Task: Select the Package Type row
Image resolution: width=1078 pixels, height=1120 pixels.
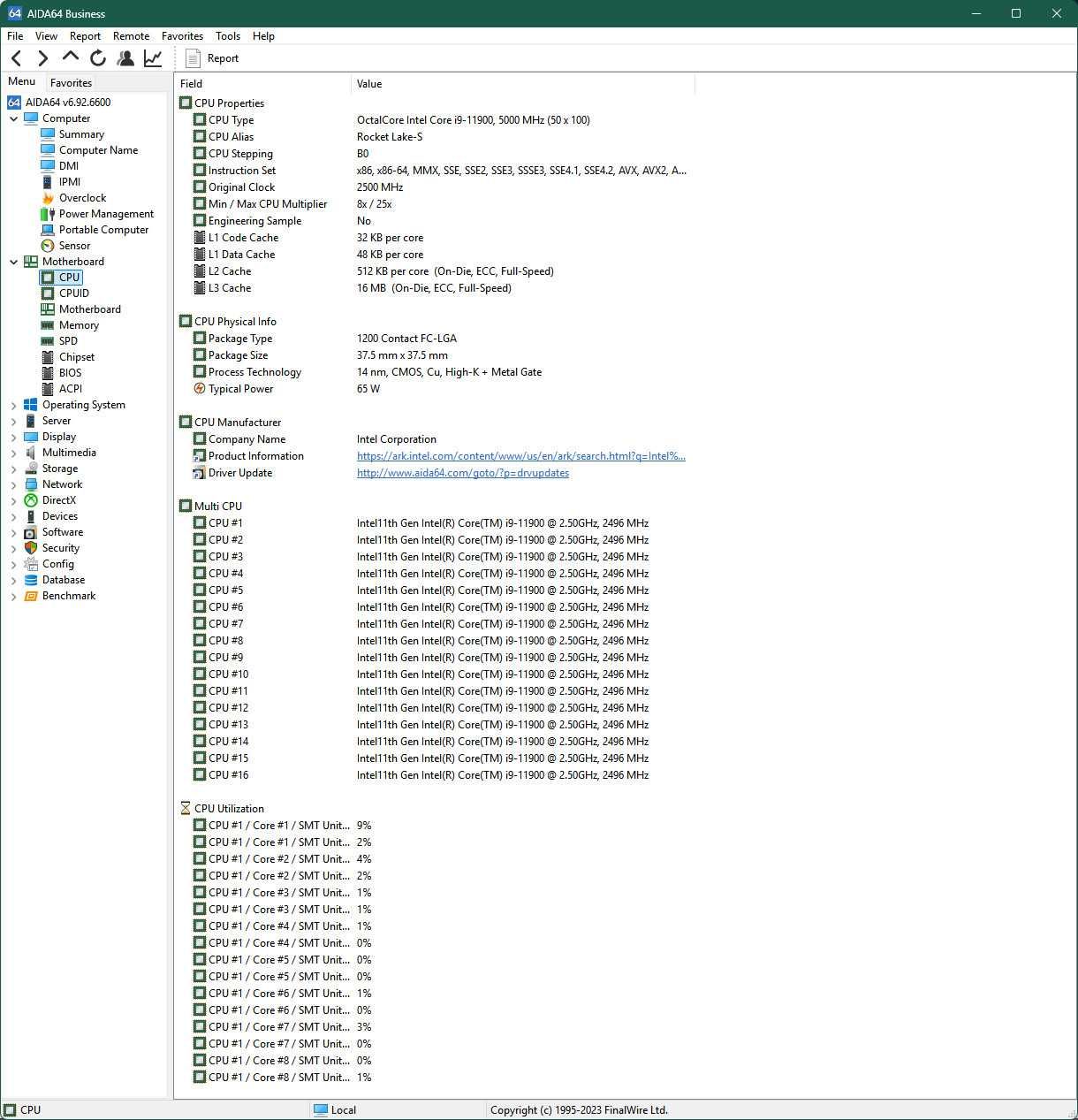Action: [x=436, y=339]
